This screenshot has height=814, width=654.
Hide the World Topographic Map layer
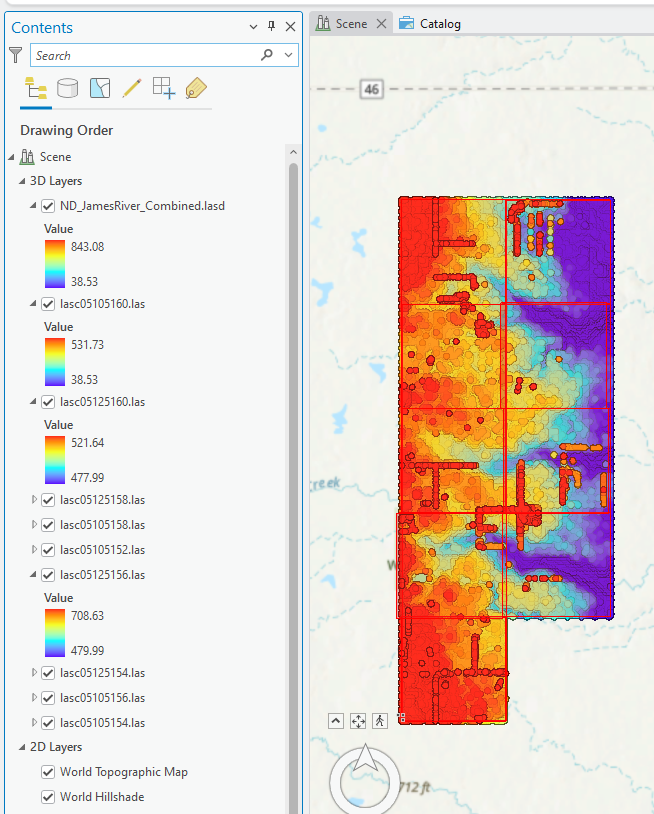click(x=48, y=772)
